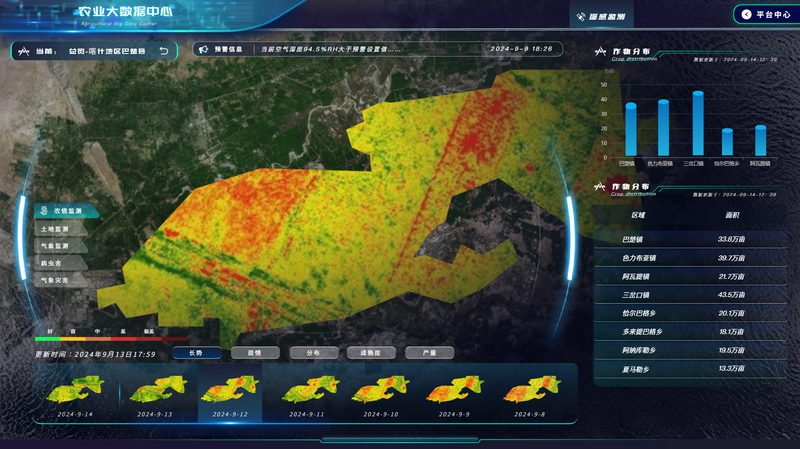Image resolution: width=800 pixels, height=449 pixels.
Task: Go to 平台中心 via its label
Action: coord(773,14)
